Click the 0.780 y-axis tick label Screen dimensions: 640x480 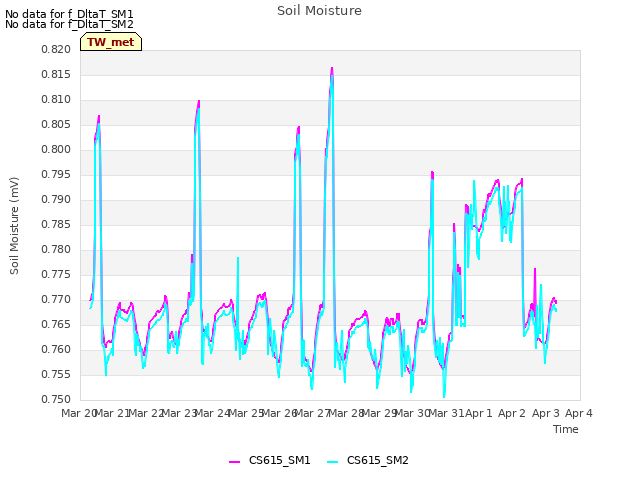(56, 249)
